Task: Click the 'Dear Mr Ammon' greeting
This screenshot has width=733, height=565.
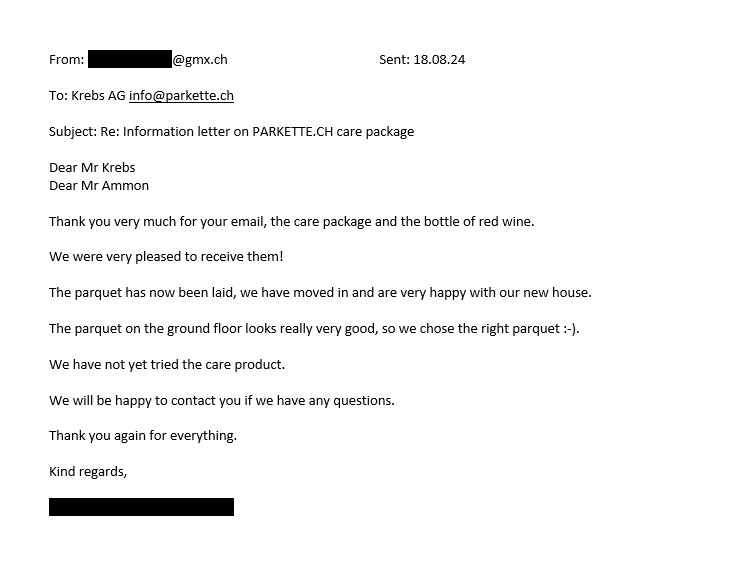Action: (x=99, y=186)
